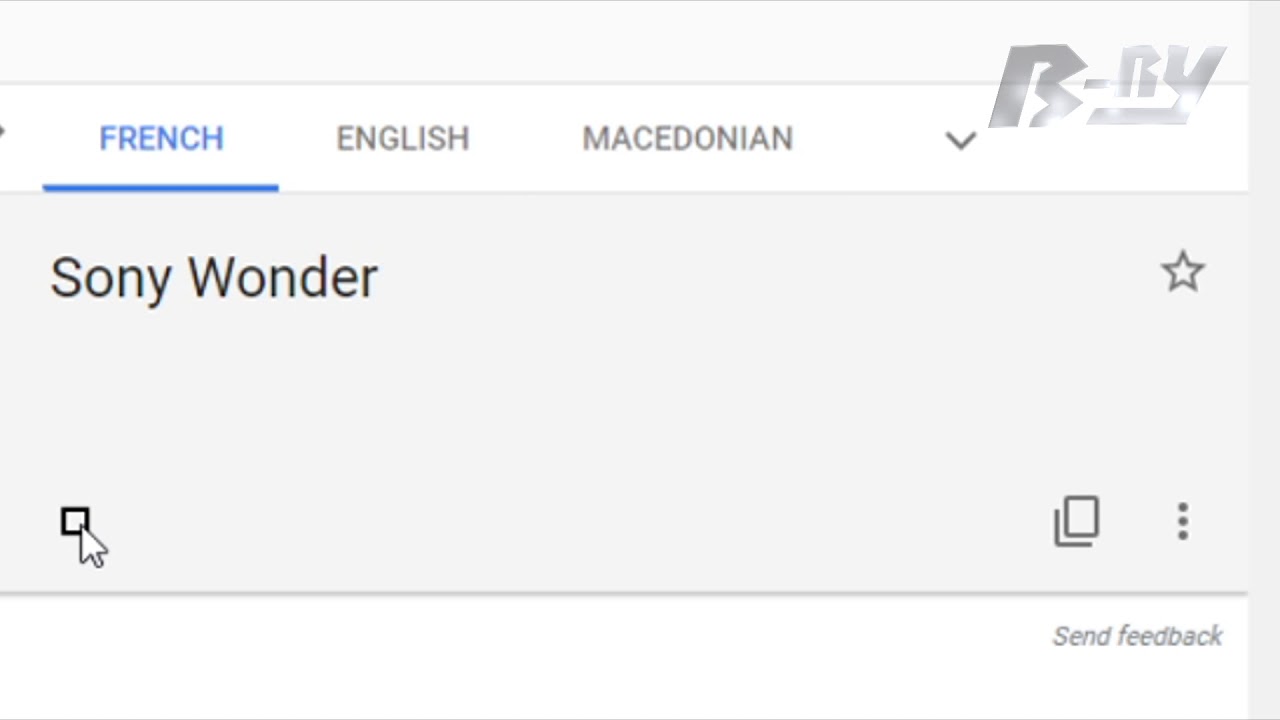Click the Send feedback link
The width and height of the screenshot is (1280, 720).
pyautogui.click(x=1137, y=636)
